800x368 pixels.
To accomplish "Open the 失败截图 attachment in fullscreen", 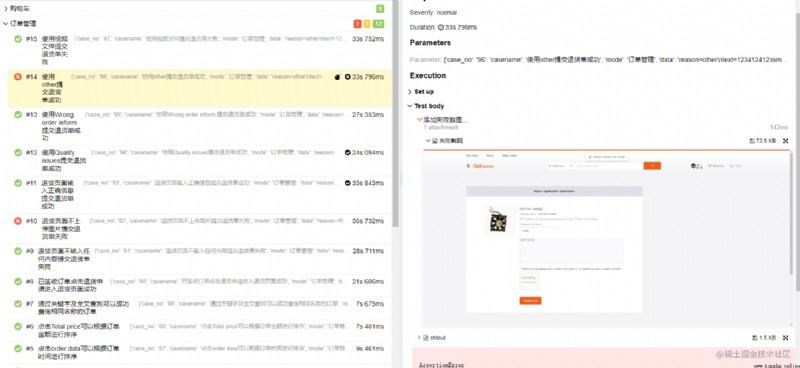I will pos(785,140).
